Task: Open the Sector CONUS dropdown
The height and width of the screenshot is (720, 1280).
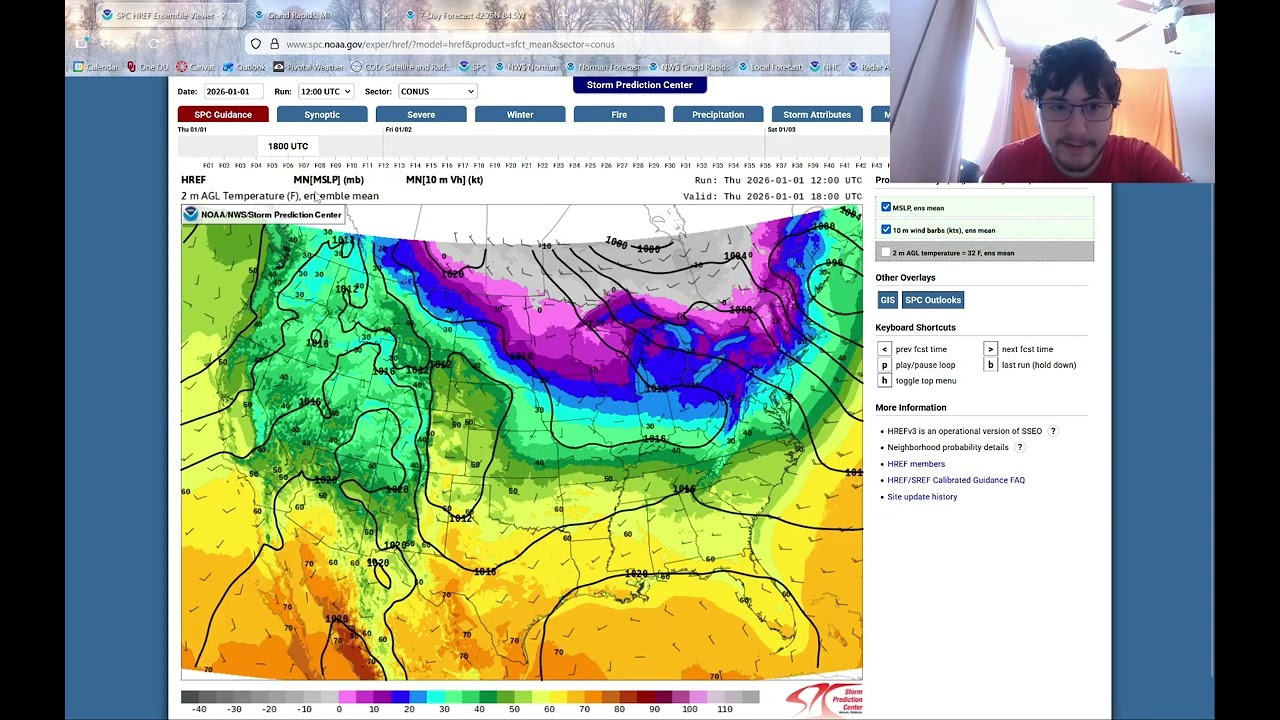Action: (x=437, y=91)
